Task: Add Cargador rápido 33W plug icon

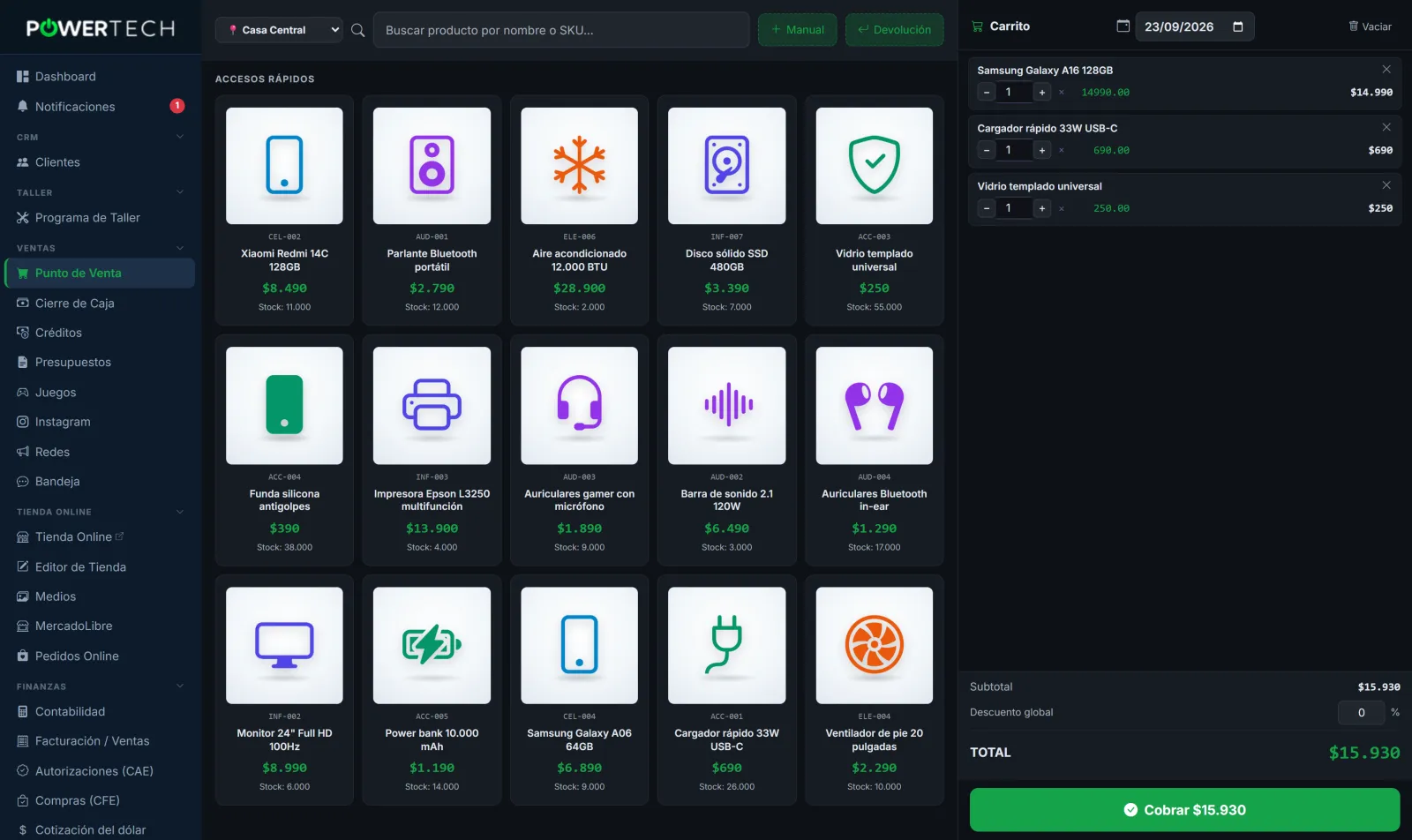Action: click(x=726, y=645)
